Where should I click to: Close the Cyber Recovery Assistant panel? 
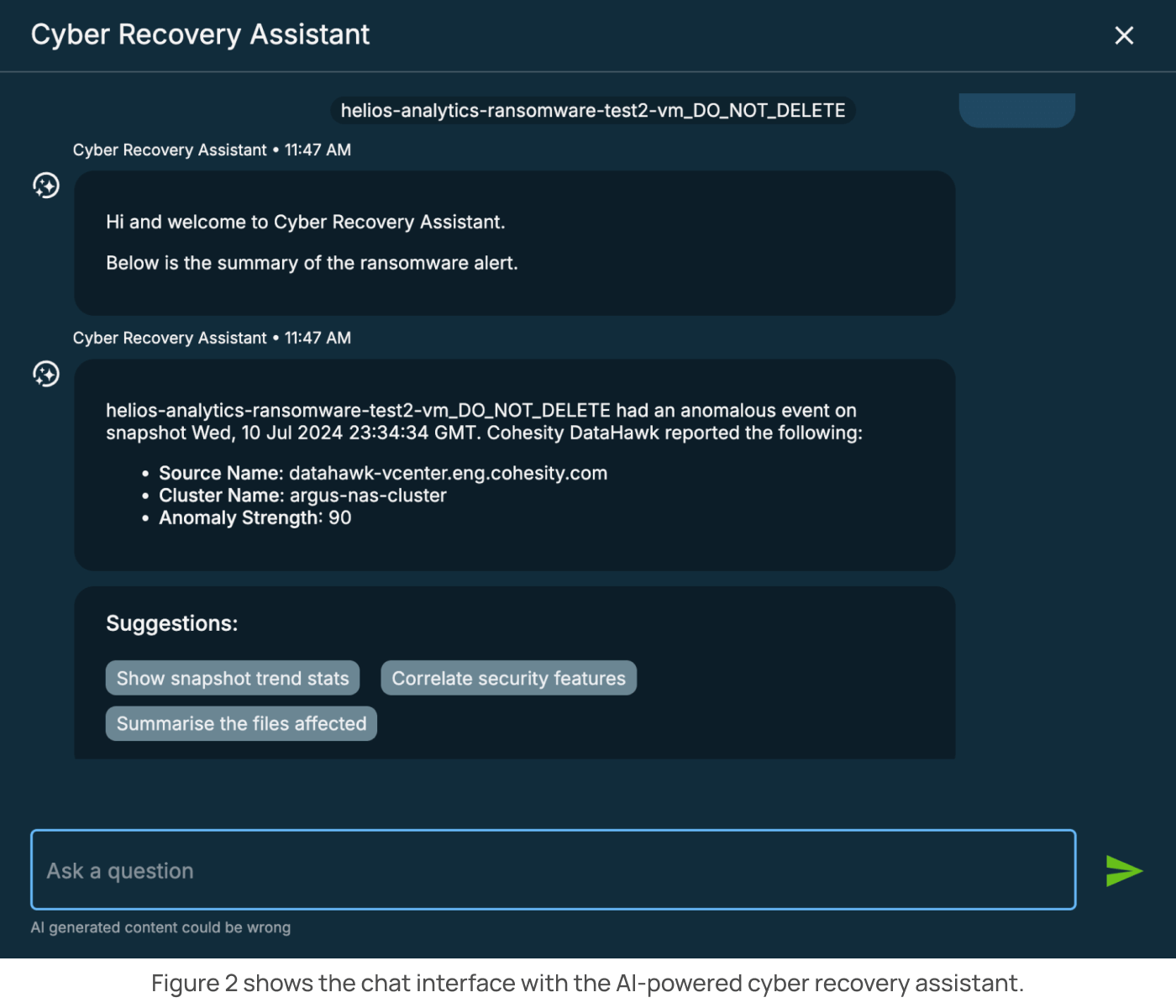[1123, 35]
